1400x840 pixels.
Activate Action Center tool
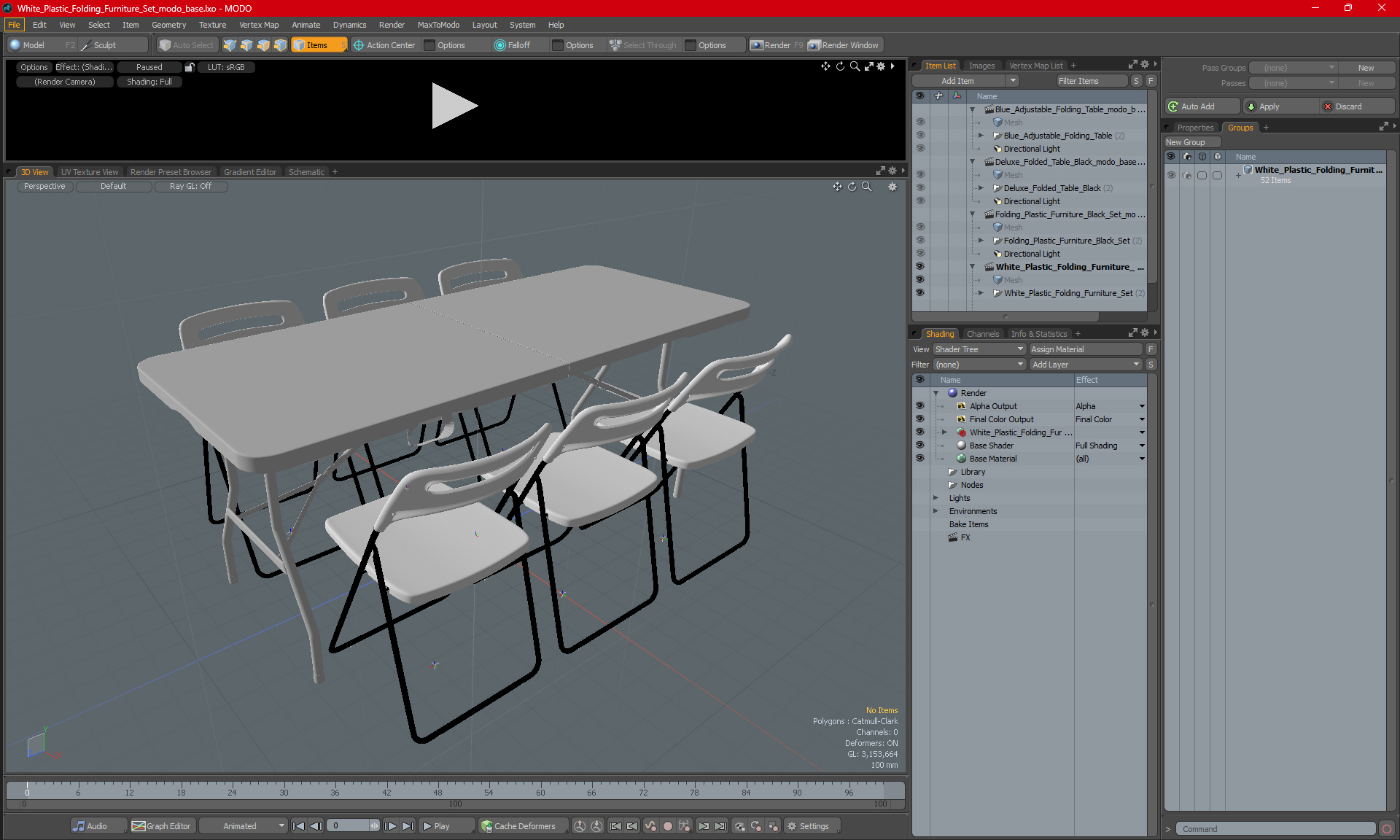coord(384,45)
